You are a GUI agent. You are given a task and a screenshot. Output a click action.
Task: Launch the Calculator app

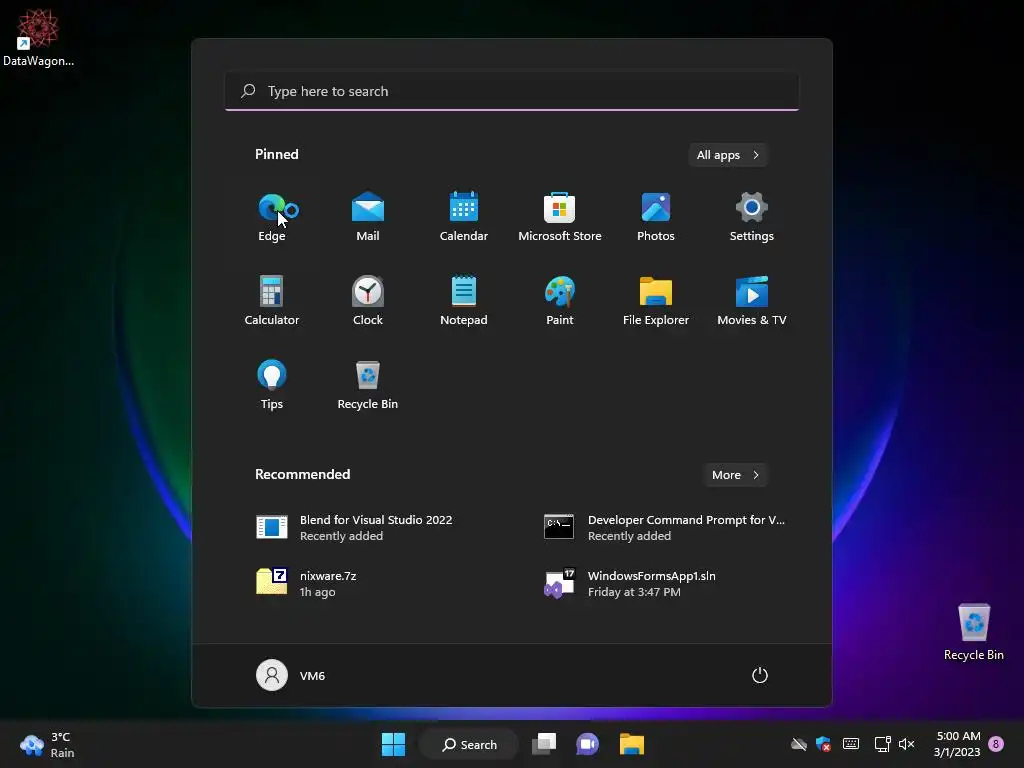tap(272, 301)
